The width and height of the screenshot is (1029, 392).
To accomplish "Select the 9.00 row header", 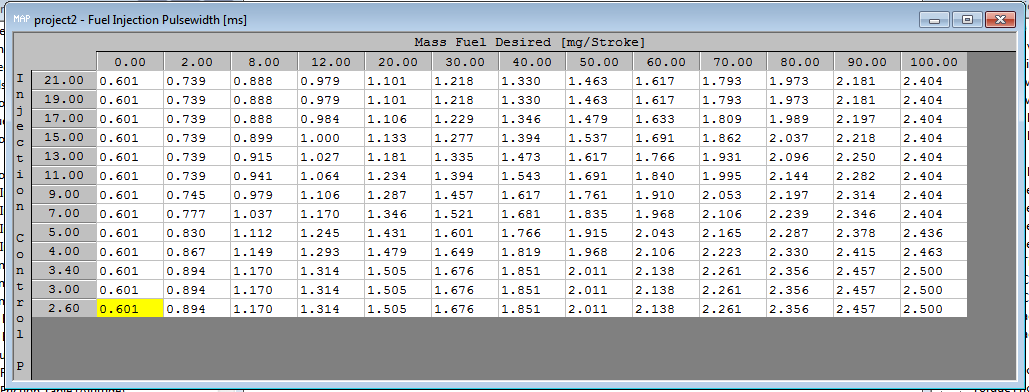I will 64,195.
